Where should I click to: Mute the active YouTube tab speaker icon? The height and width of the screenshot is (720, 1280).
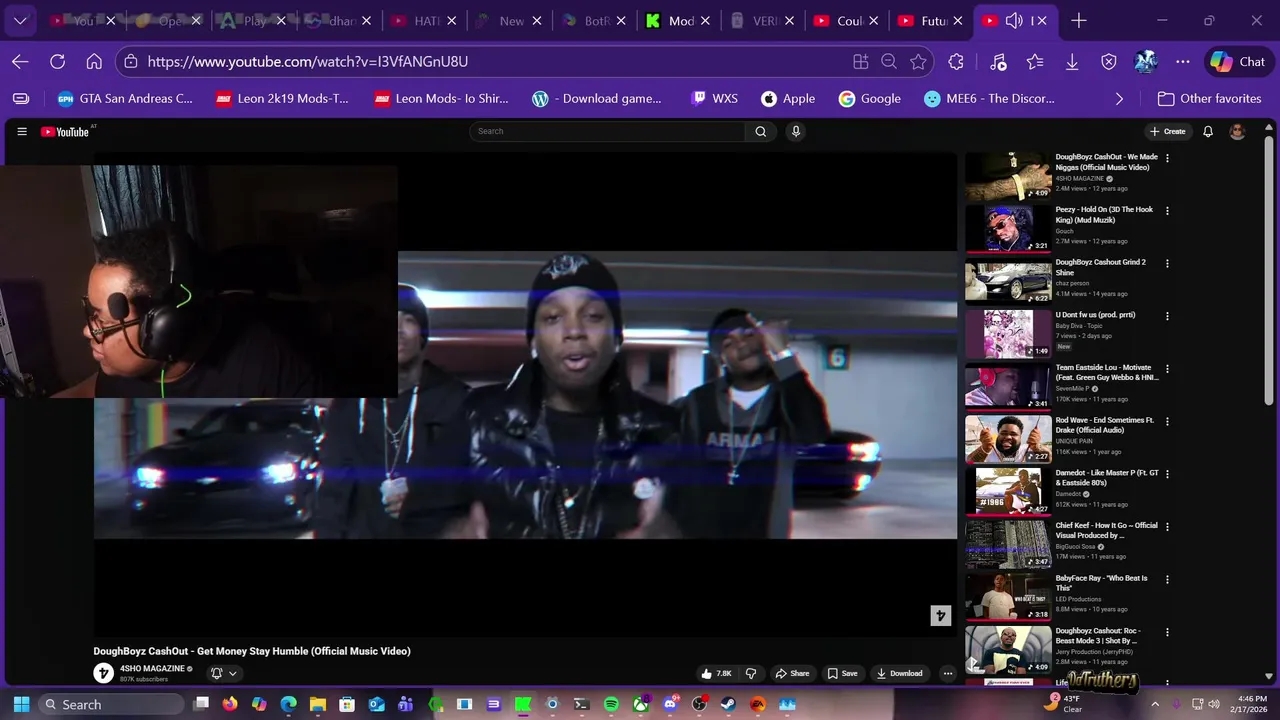click(1013, 20)
